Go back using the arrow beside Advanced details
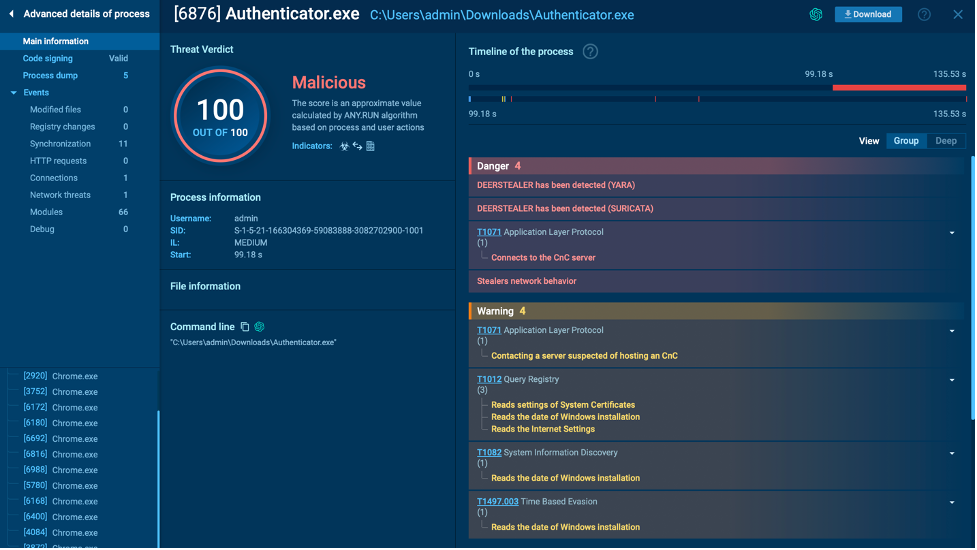The width and height of the screenshot is (977, 550). point(11,14)
